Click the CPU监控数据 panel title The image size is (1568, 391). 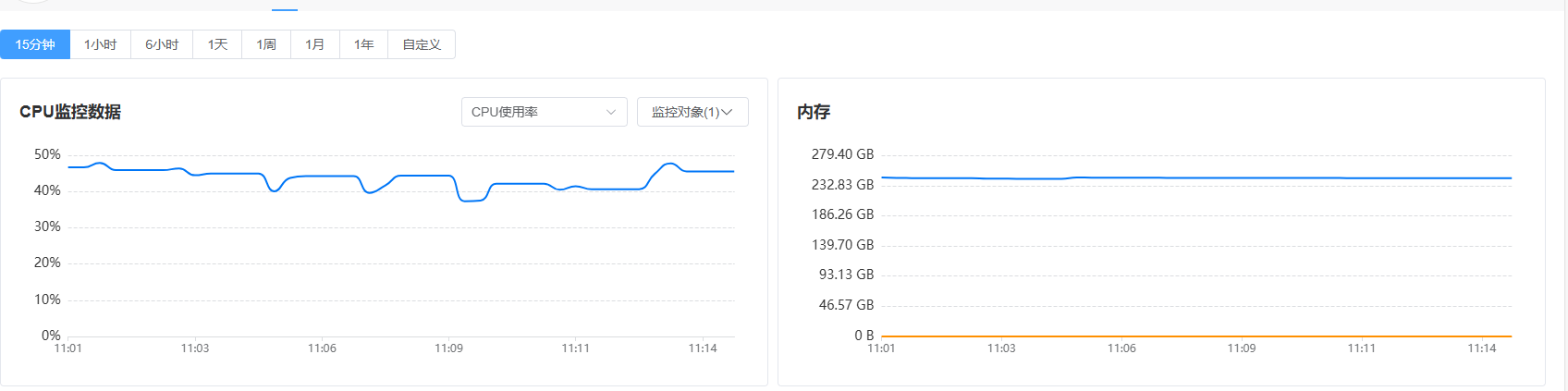click(x=70, y=112)
